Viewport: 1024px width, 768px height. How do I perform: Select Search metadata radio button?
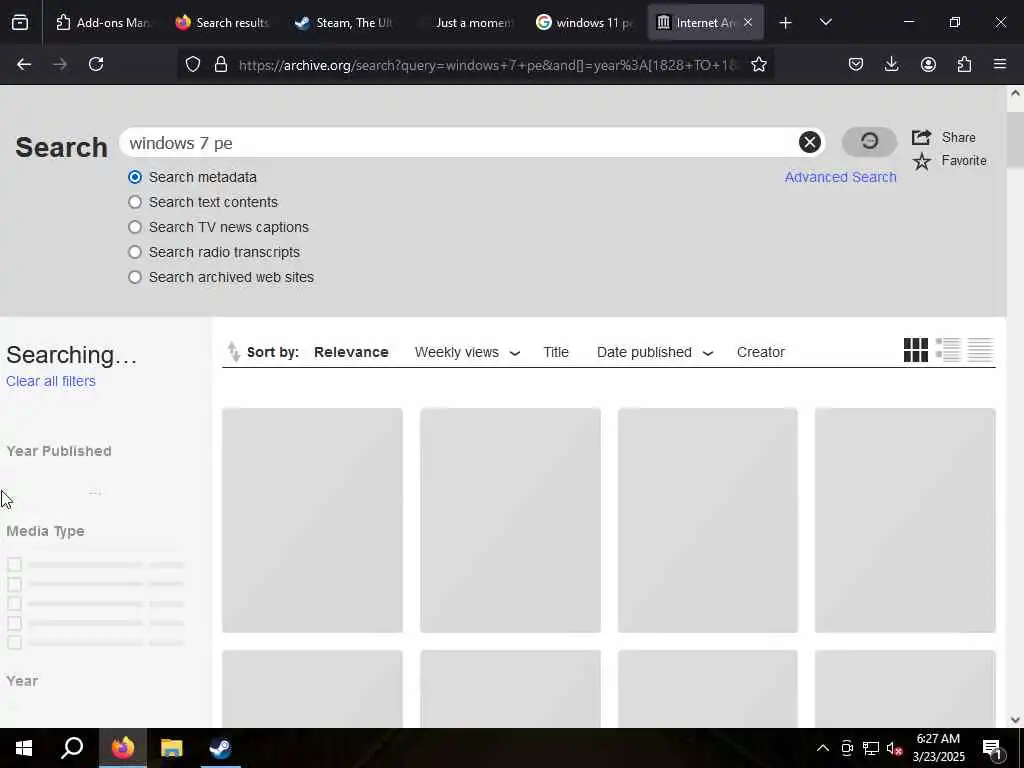tap(135, 177)
